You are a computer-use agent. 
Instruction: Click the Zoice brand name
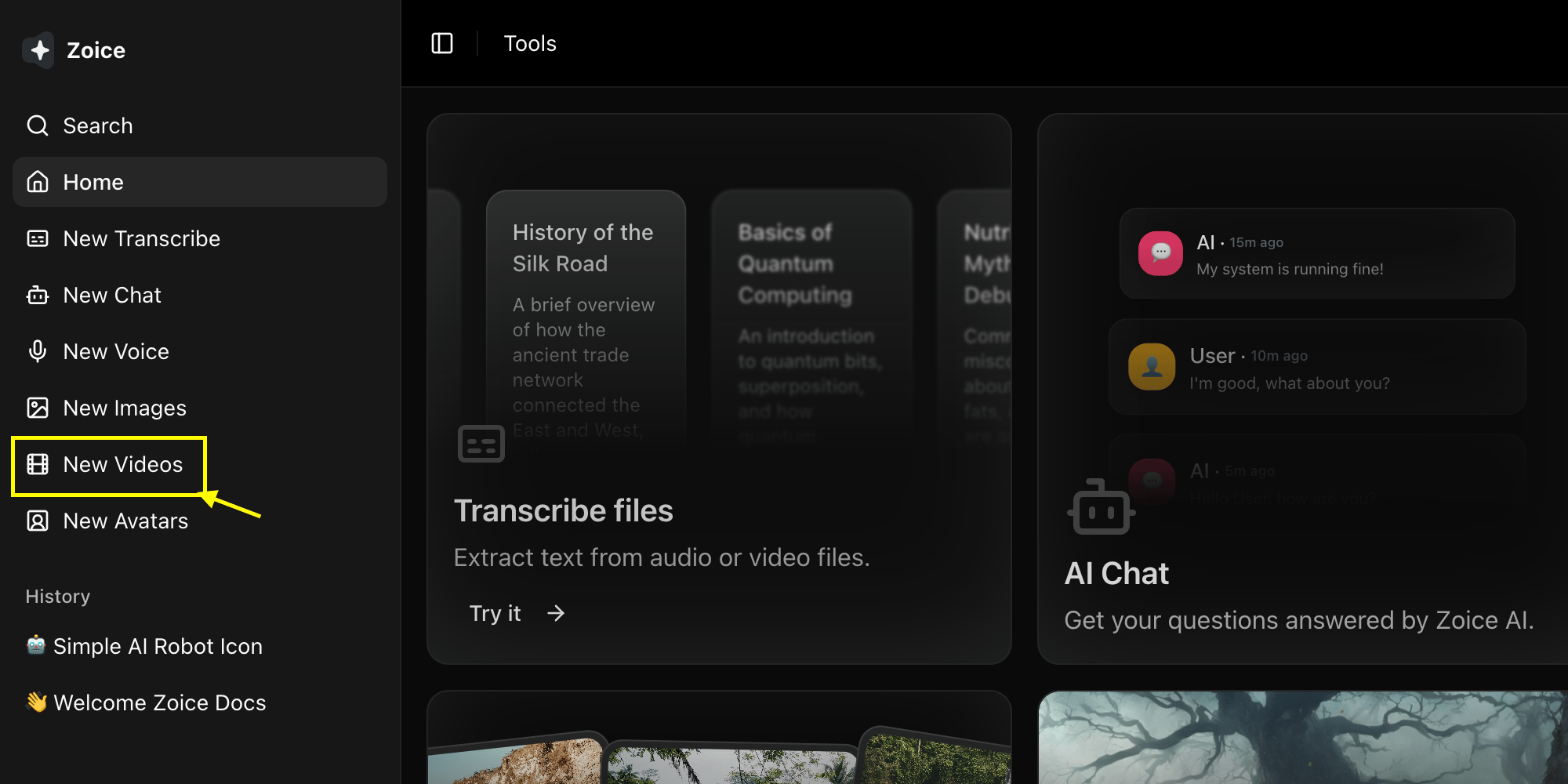point(96,50)
